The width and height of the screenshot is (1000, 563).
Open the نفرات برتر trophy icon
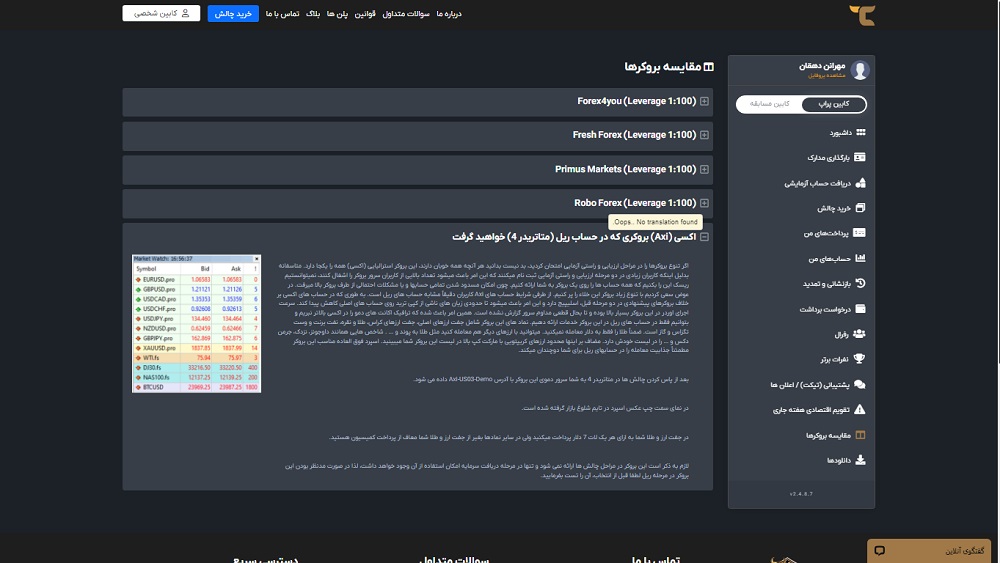(x=860, y=358)
